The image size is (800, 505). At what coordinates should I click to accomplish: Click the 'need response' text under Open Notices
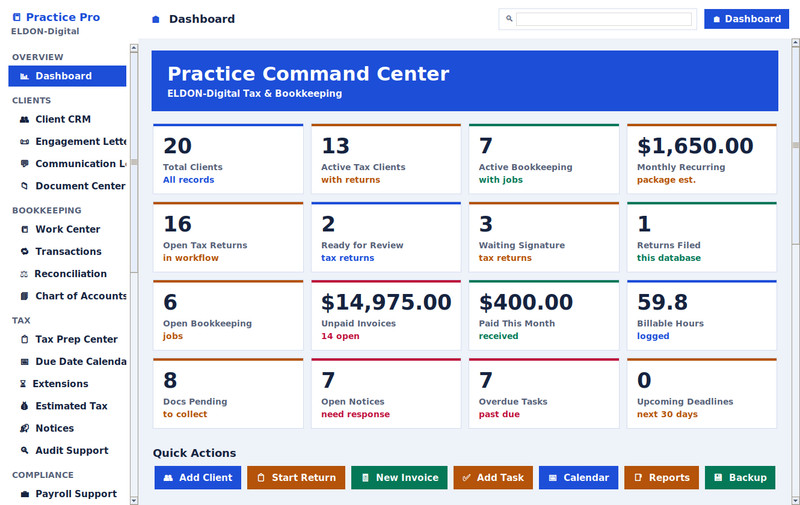tap(355, 414)
